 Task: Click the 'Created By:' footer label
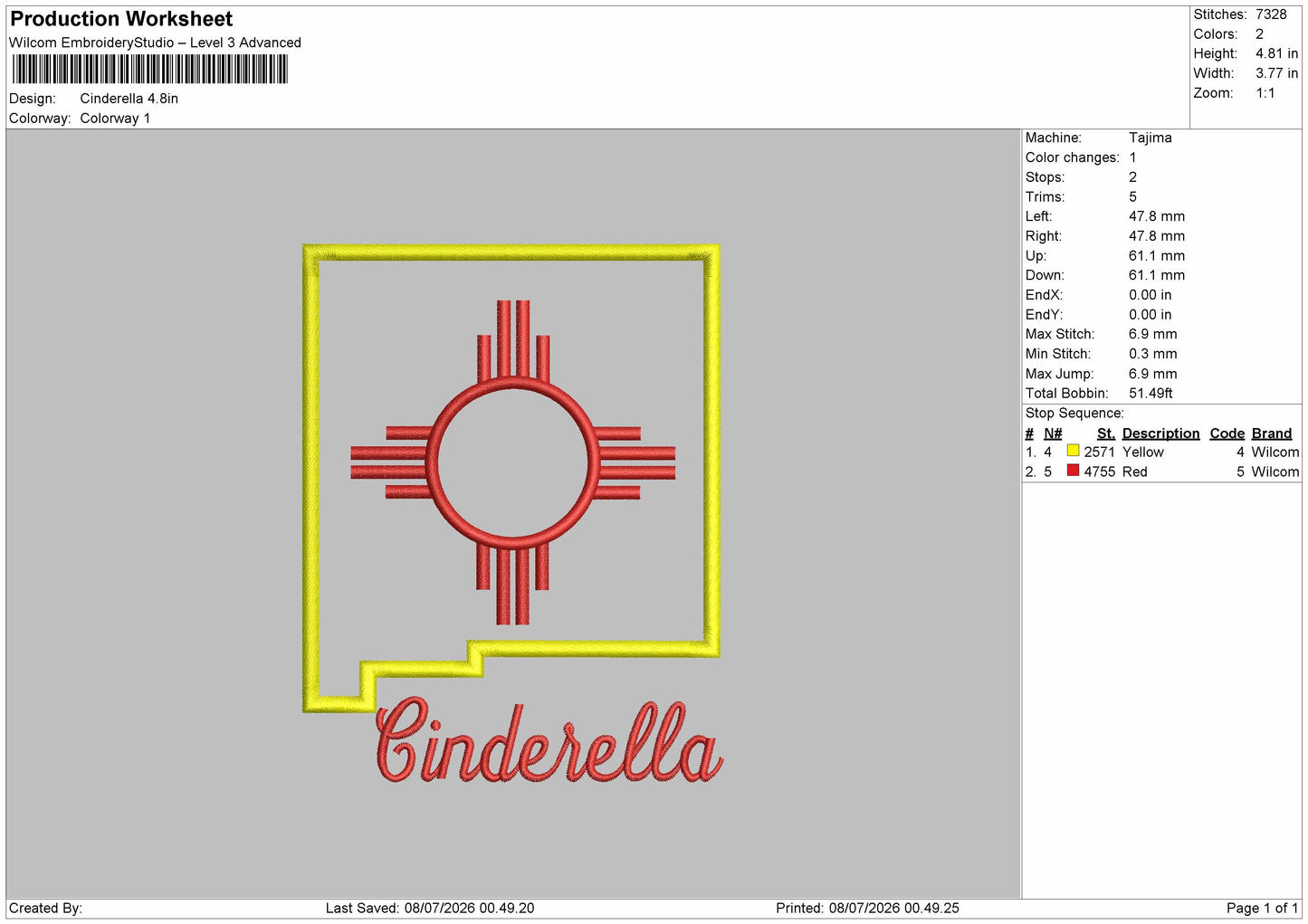(45, 909)
